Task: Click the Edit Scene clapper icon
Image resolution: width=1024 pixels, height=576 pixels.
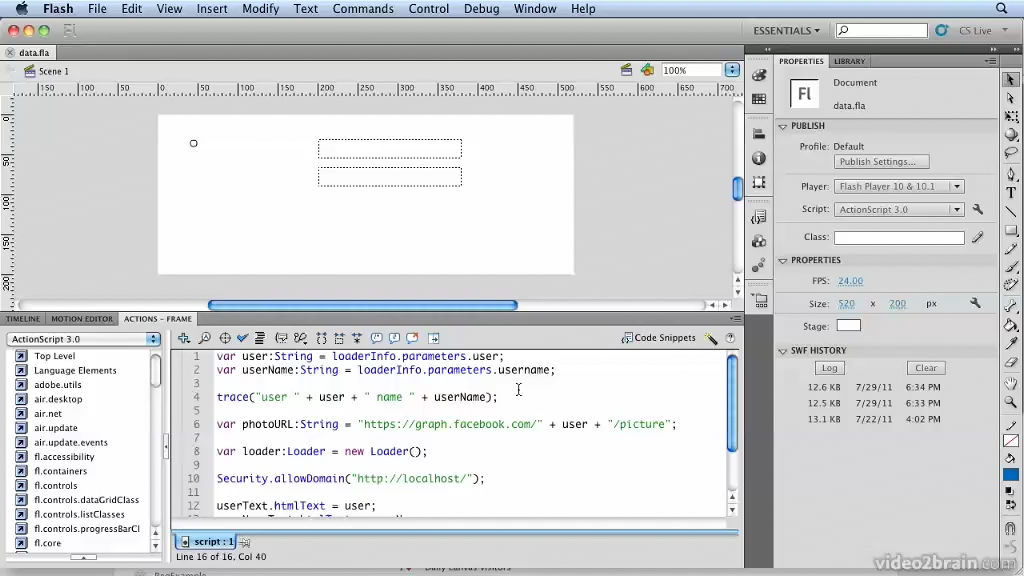Action: (x=626, y=70)
